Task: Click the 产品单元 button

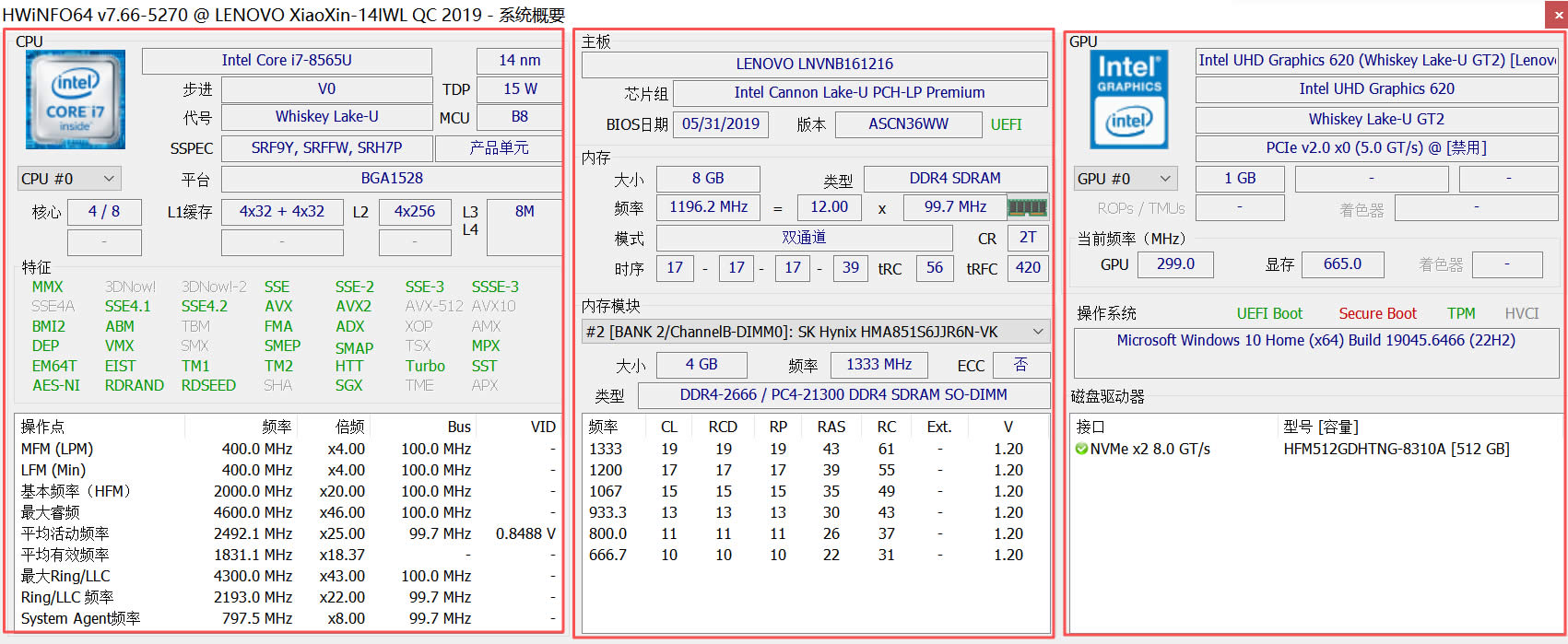Action: 499,148
